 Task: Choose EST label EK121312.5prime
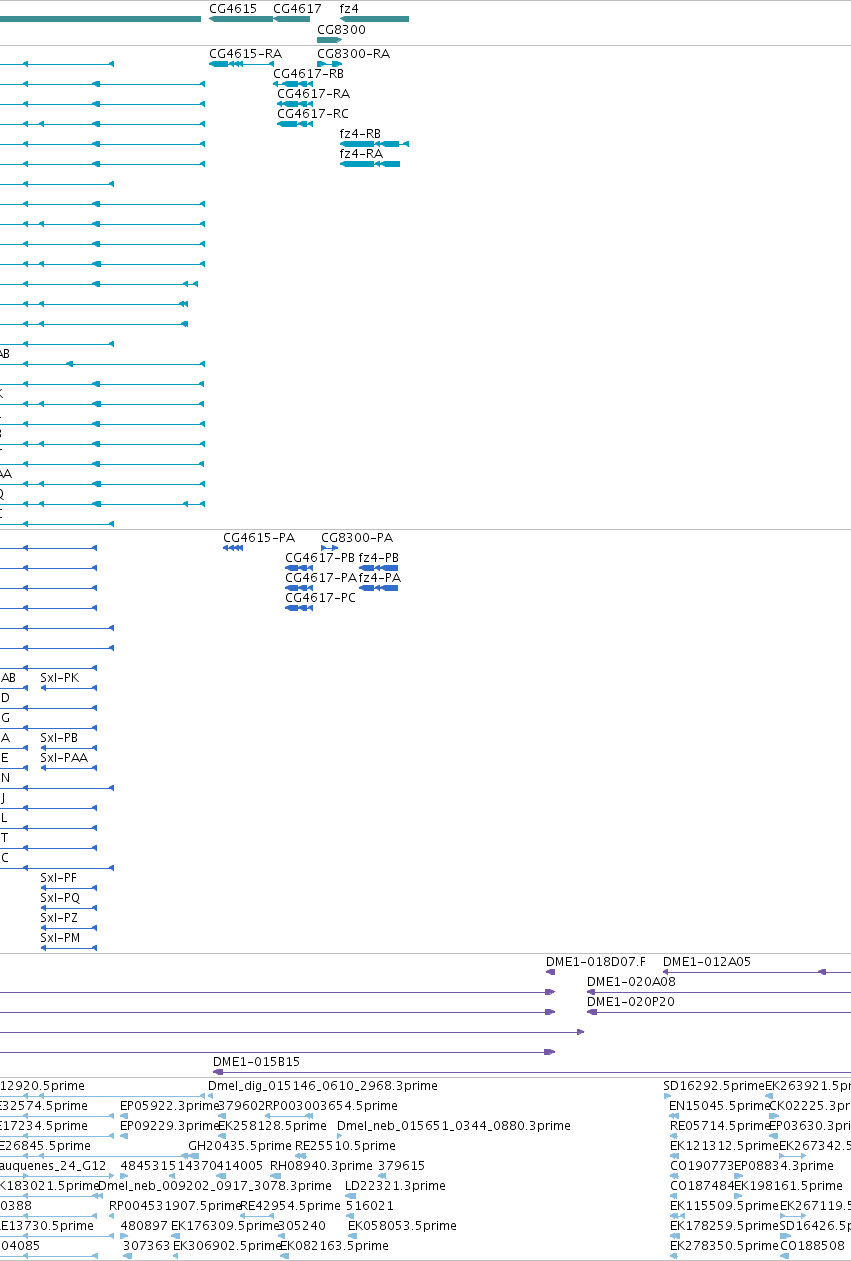pos(724,1146)
